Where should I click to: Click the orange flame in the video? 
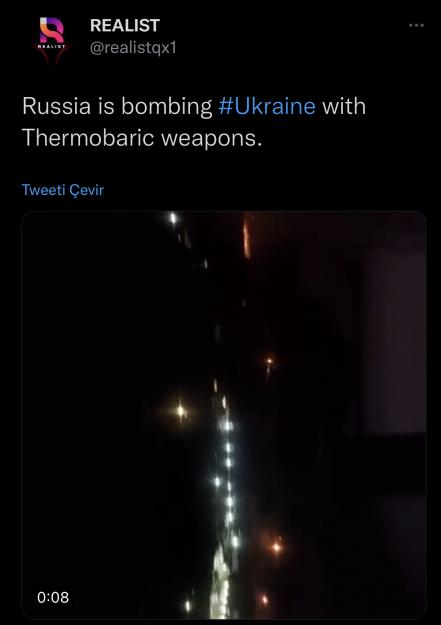click(247, 239)
